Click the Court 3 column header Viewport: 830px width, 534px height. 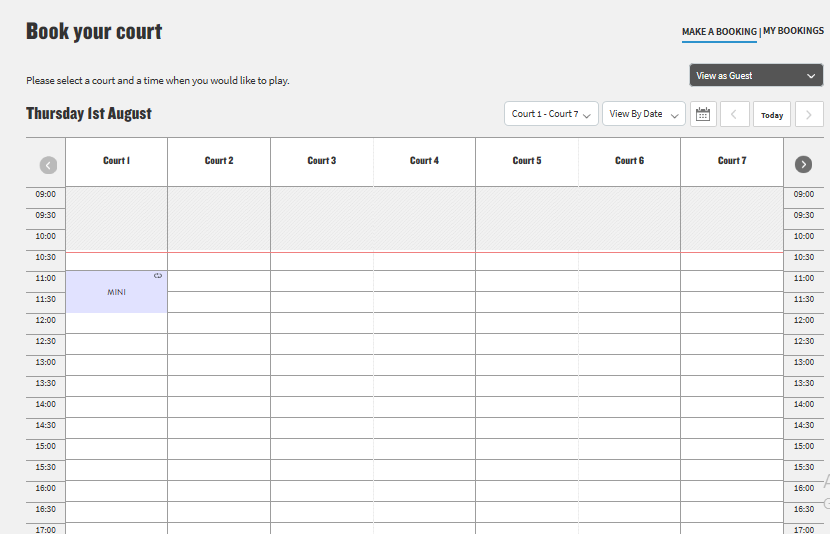click(321, 161)
